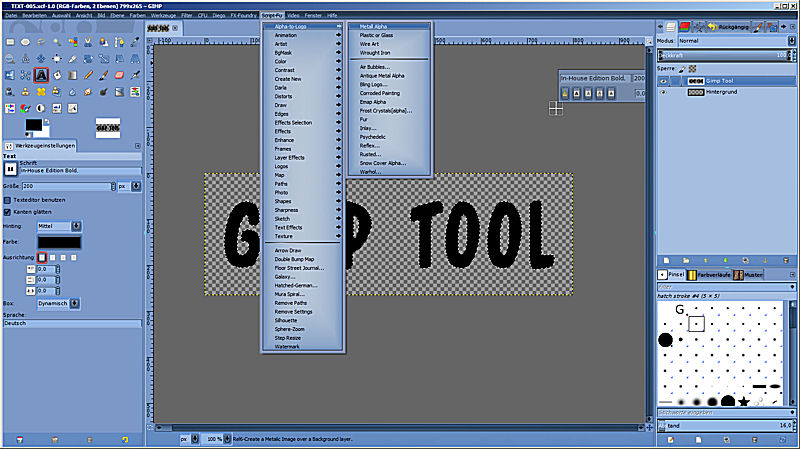Screen dimensions: 800x449
Task: Adjust the Deckkraft opacity slider
Action: tap(726, 55)
